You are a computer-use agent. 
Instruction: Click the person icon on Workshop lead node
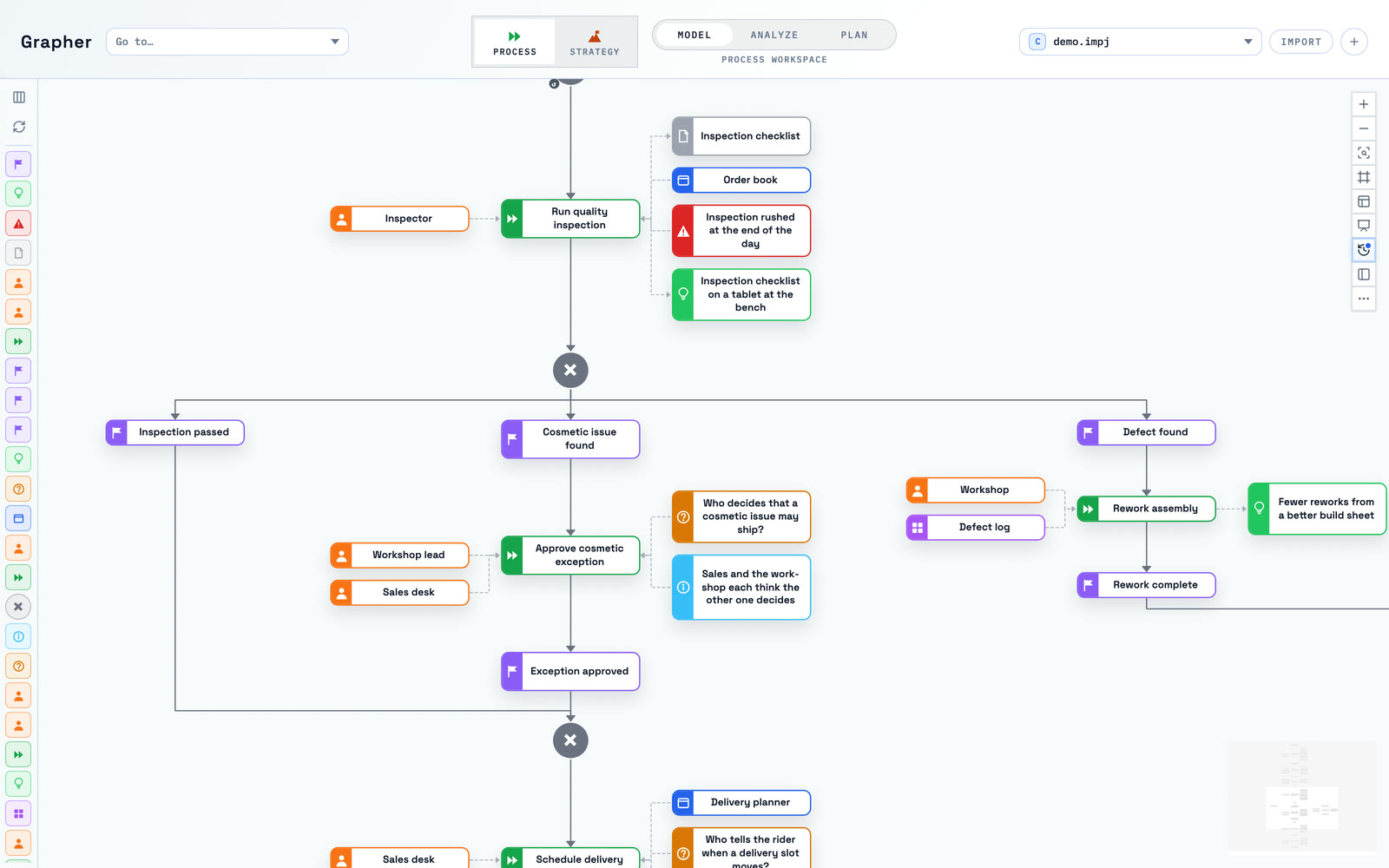coord(341,556)
